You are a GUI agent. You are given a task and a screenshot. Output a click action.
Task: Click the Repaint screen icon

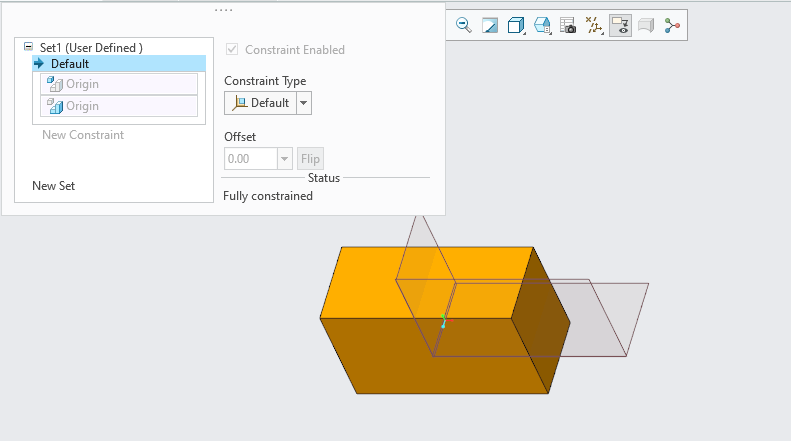(490, 25)
